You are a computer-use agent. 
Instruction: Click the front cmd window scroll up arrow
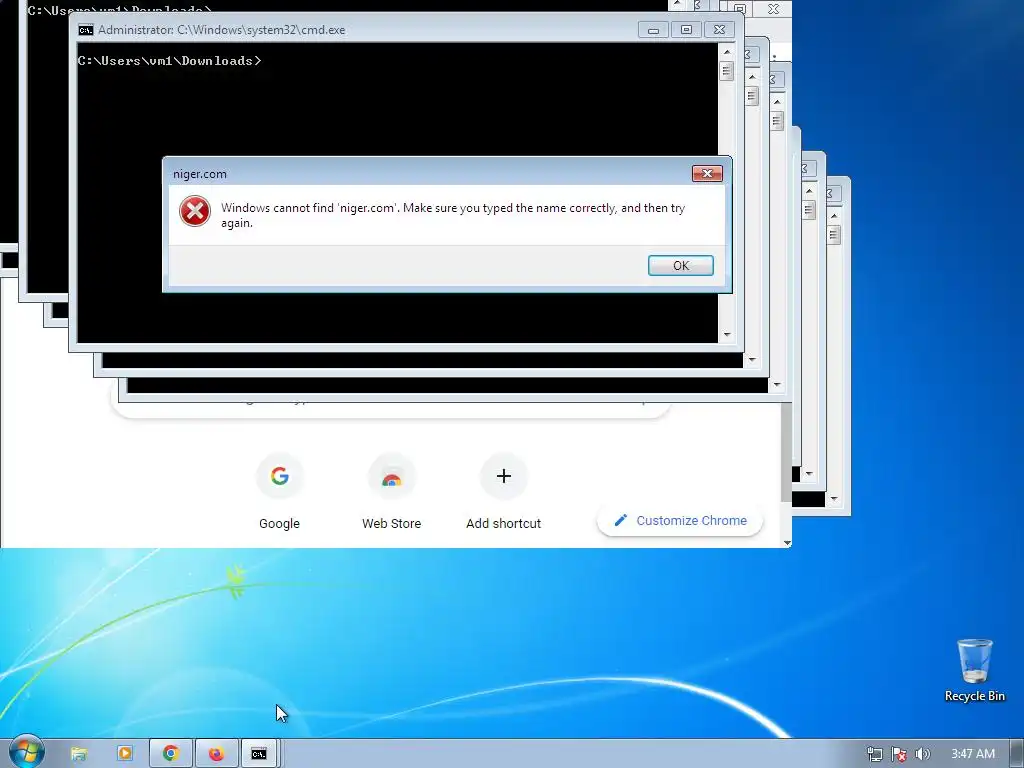727,52
